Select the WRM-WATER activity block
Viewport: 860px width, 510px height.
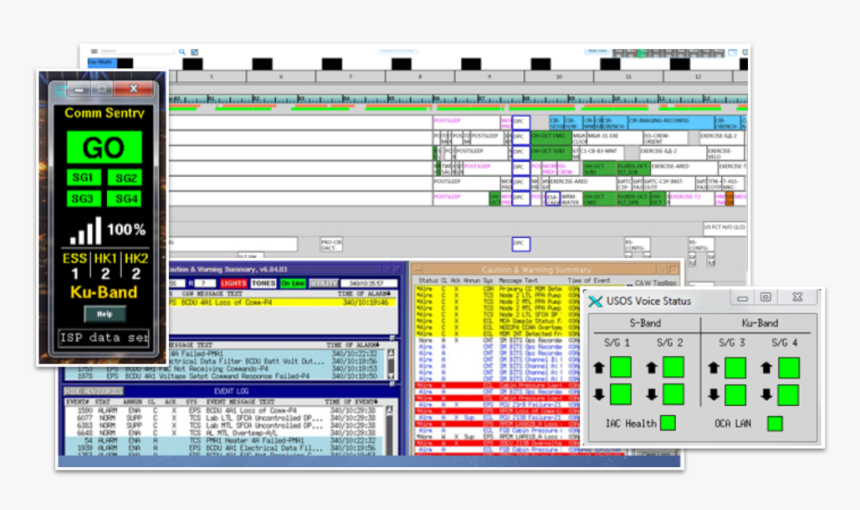click(570, 199)
